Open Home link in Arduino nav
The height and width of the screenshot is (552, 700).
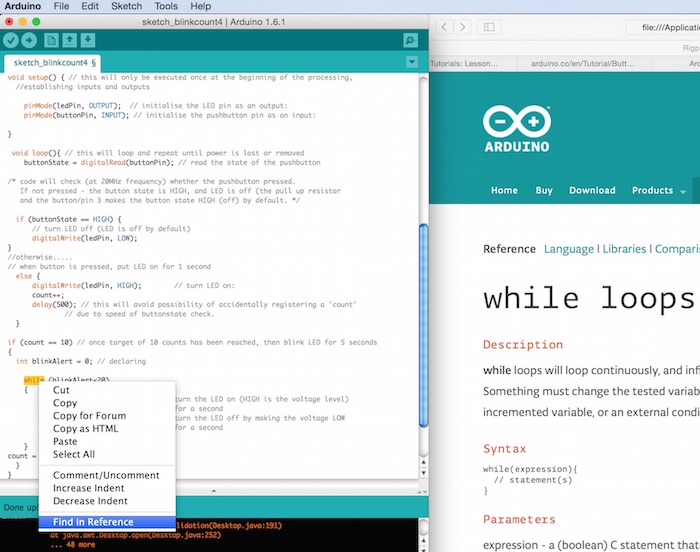504,190
